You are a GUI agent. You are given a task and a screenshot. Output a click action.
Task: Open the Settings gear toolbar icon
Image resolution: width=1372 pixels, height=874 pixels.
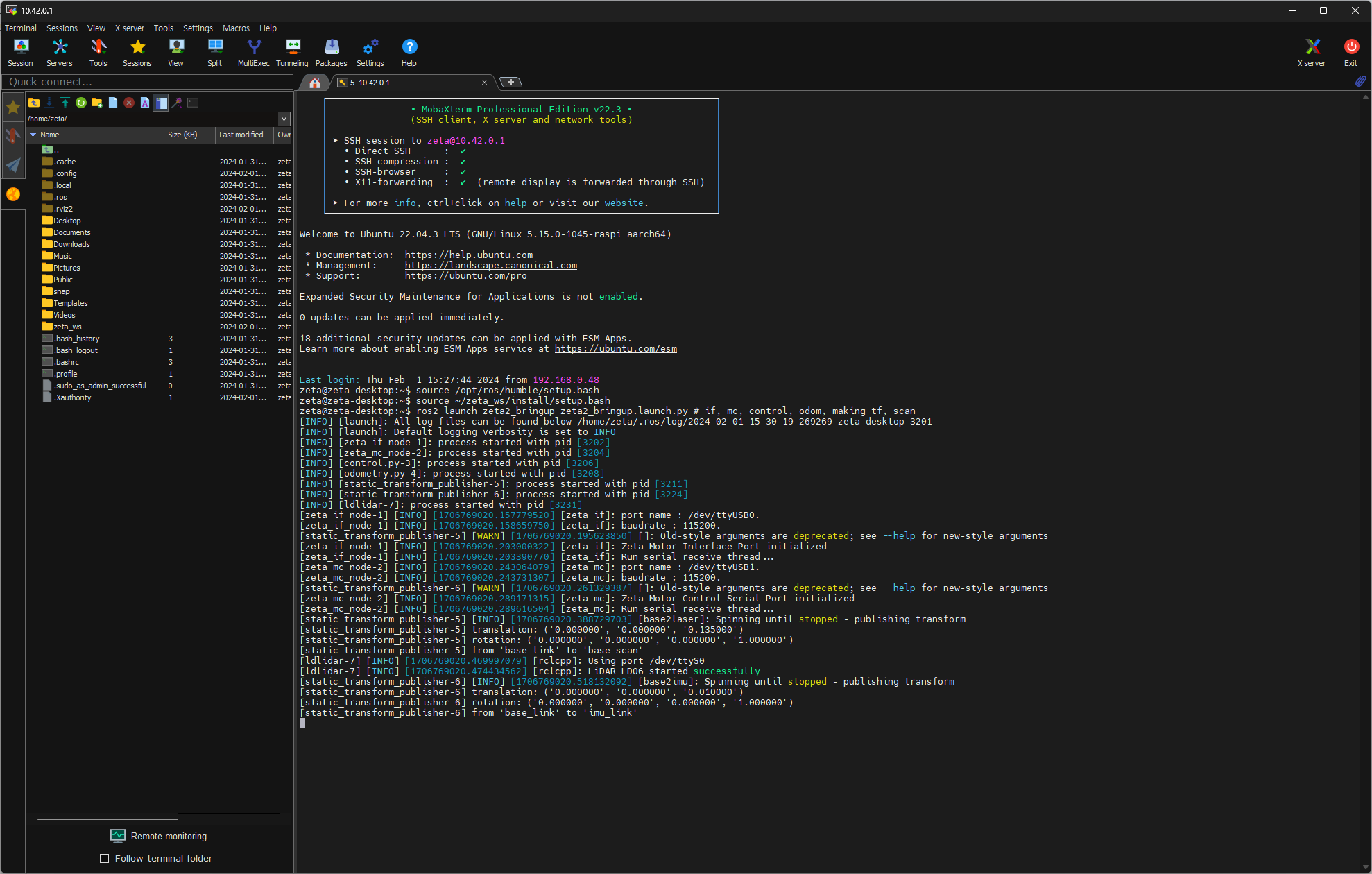[x=370, y=53]
